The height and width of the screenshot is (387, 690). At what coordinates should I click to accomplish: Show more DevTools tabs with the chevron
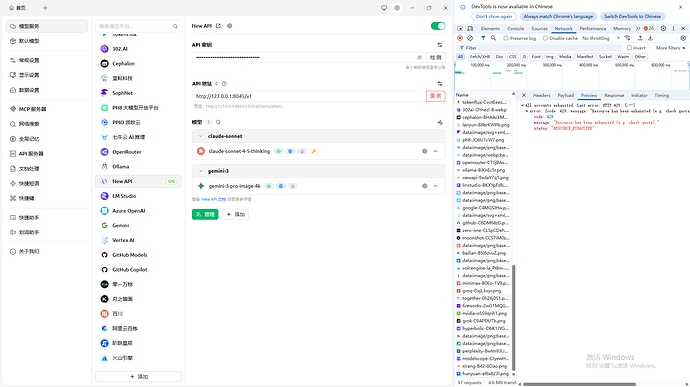pos(638,29)
